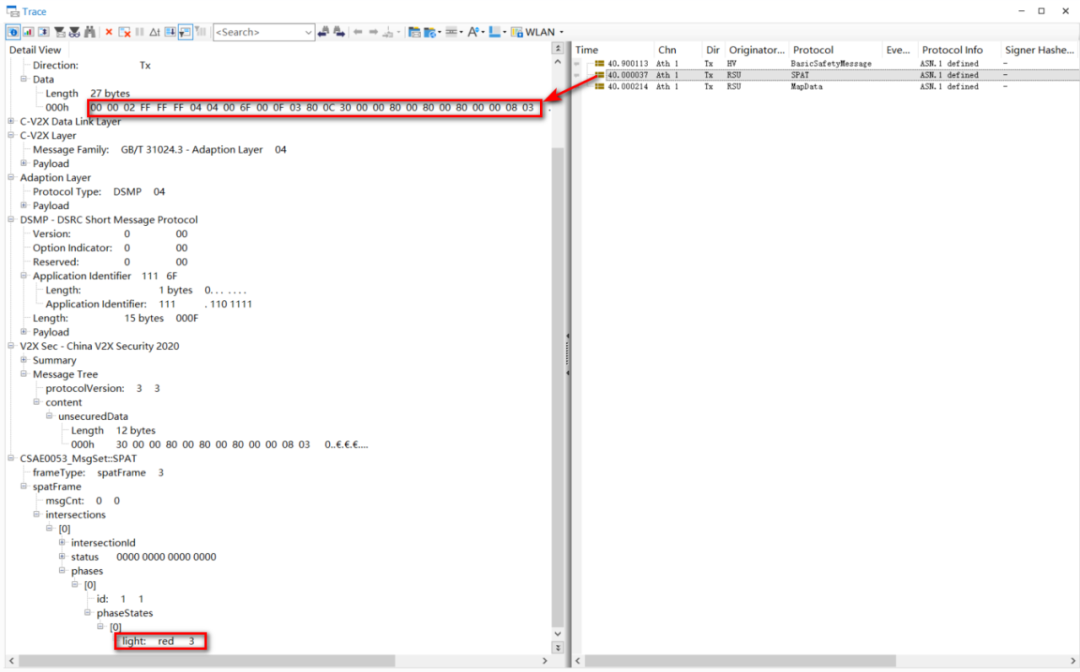Collapse the Application Identifier 111 6F node
1080x672 pixels.
coord(24,275)
